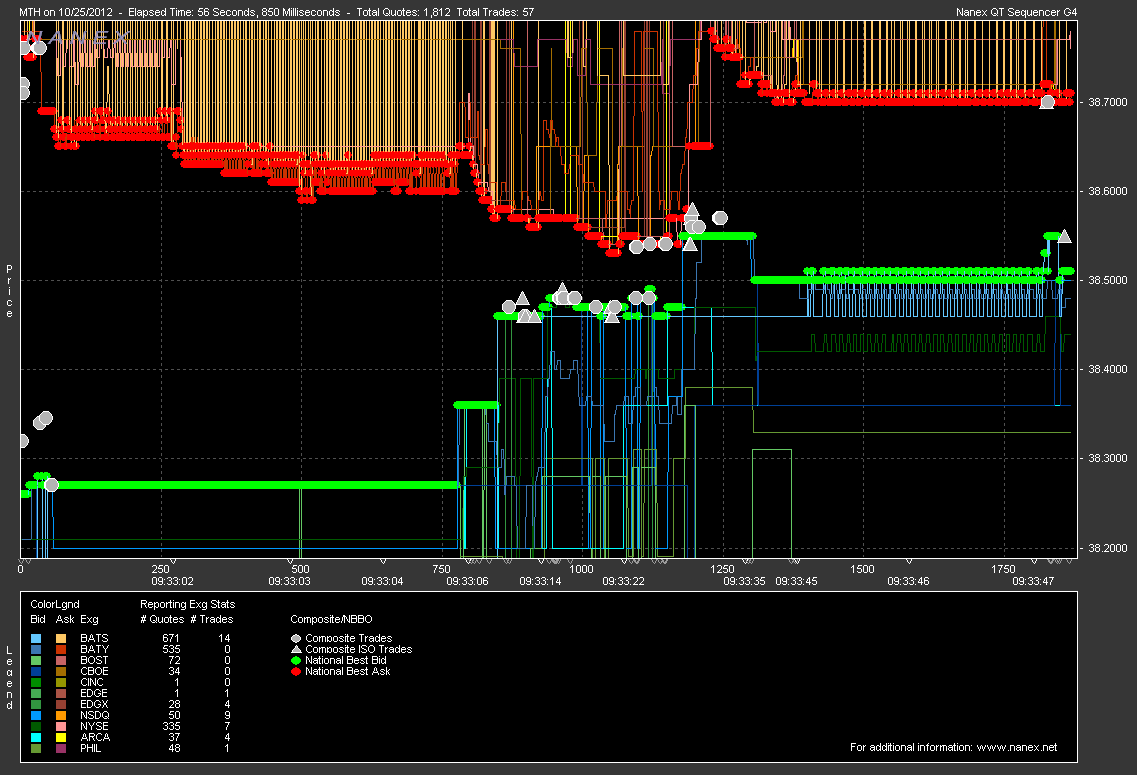1137x775 pixels.
Task: Click the EDGX exchange label
Action: 94,704
